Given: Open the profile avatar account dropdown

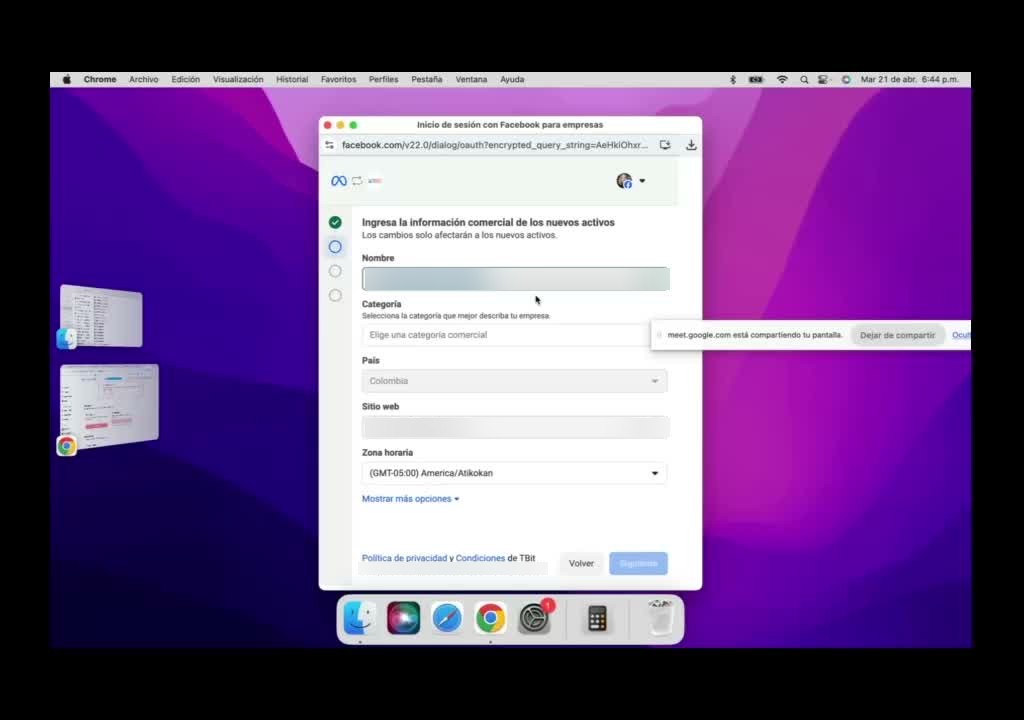Looking at the screenshot, I should [x=630, y=181].
